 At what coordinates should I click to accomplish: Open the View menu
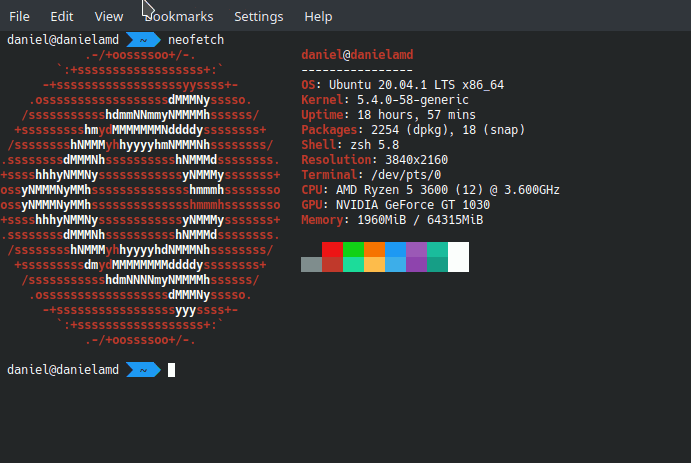pyautogui.click(x=109, y=17)
